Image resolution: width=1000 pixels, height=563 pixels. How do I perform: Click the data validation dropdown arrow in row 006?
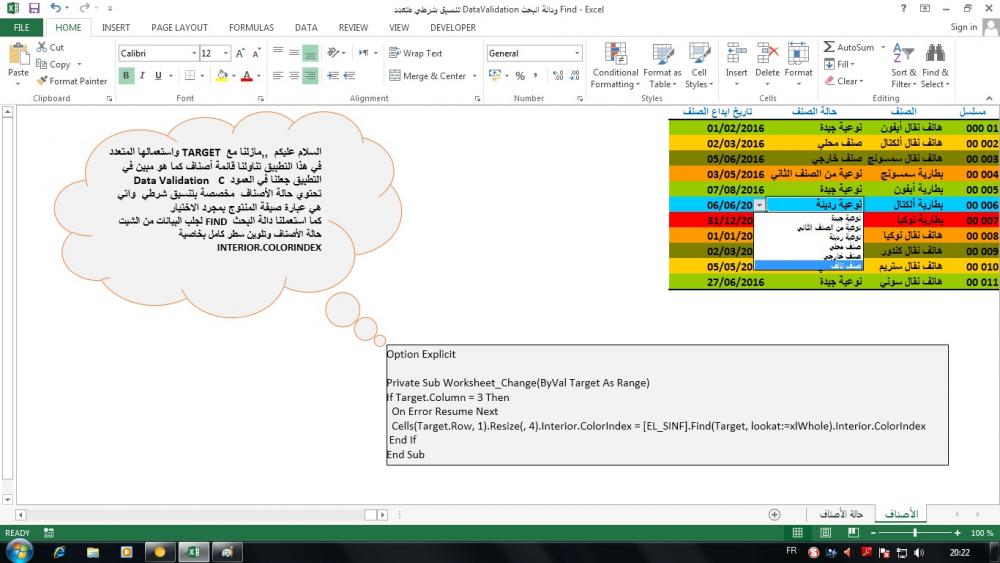pos(760,204)
